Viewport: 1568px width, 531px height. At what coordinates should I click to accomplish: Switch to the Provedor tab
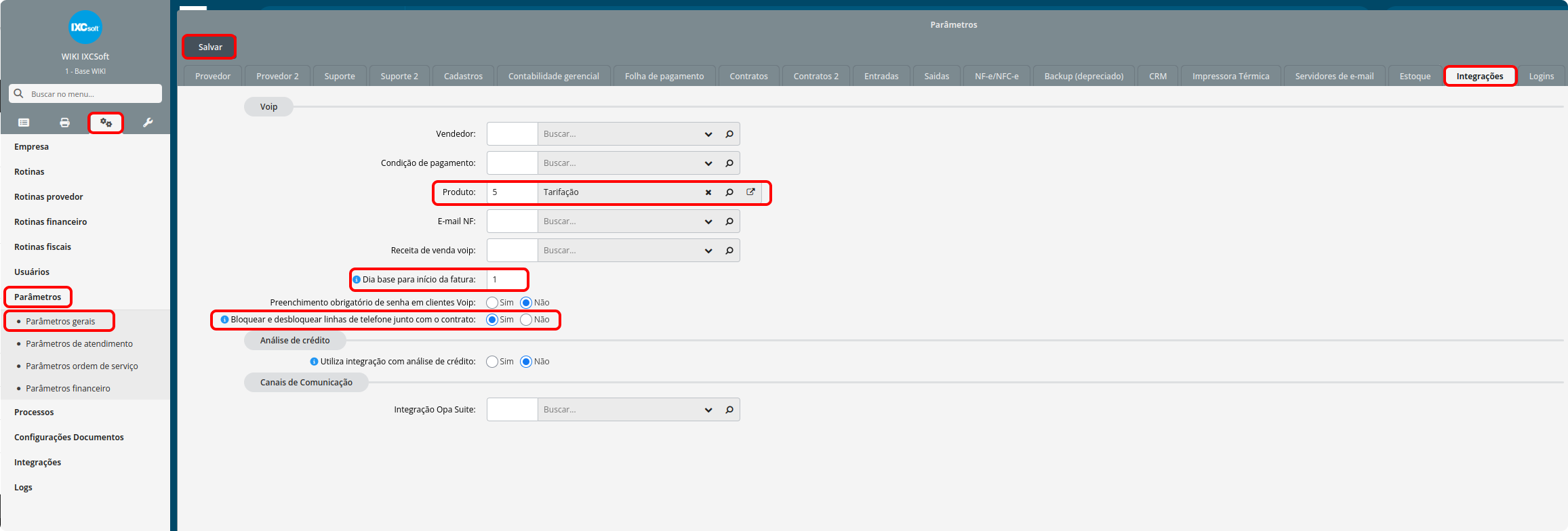pyautogui.click(x=213, y=76)
